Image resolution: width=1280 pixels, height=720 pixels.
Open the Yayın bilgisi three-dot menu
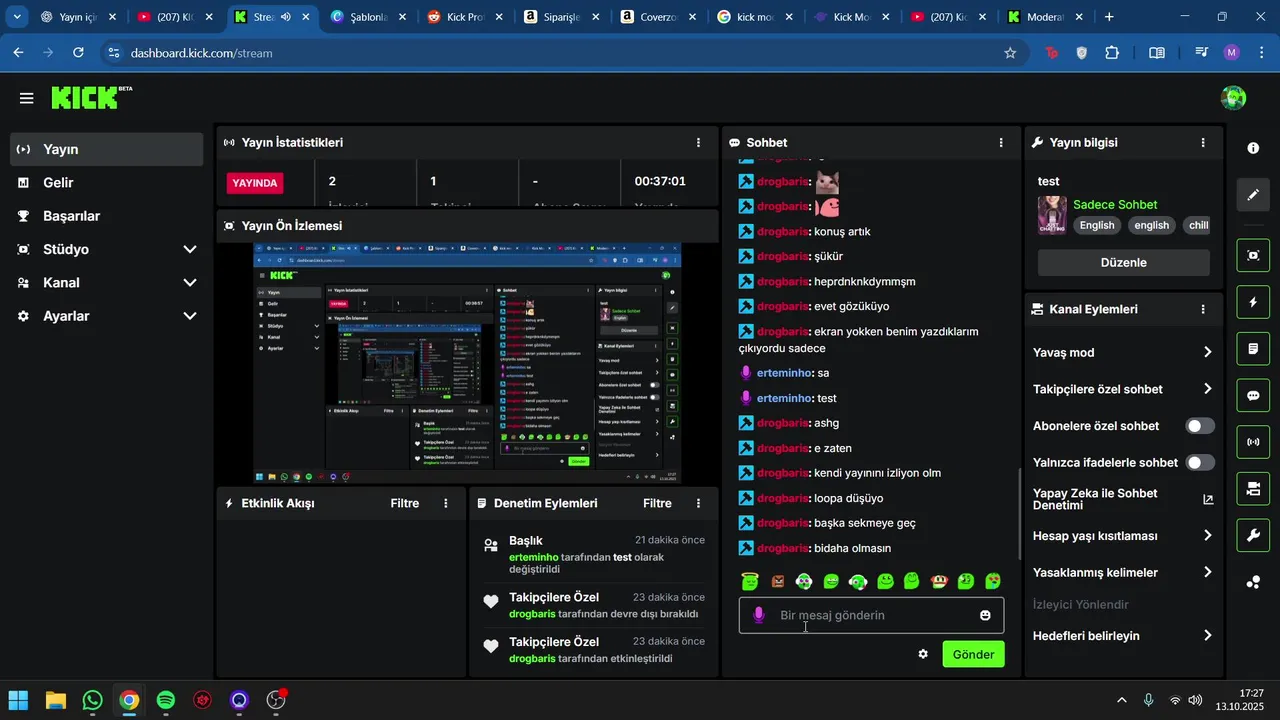(1203, 143)
